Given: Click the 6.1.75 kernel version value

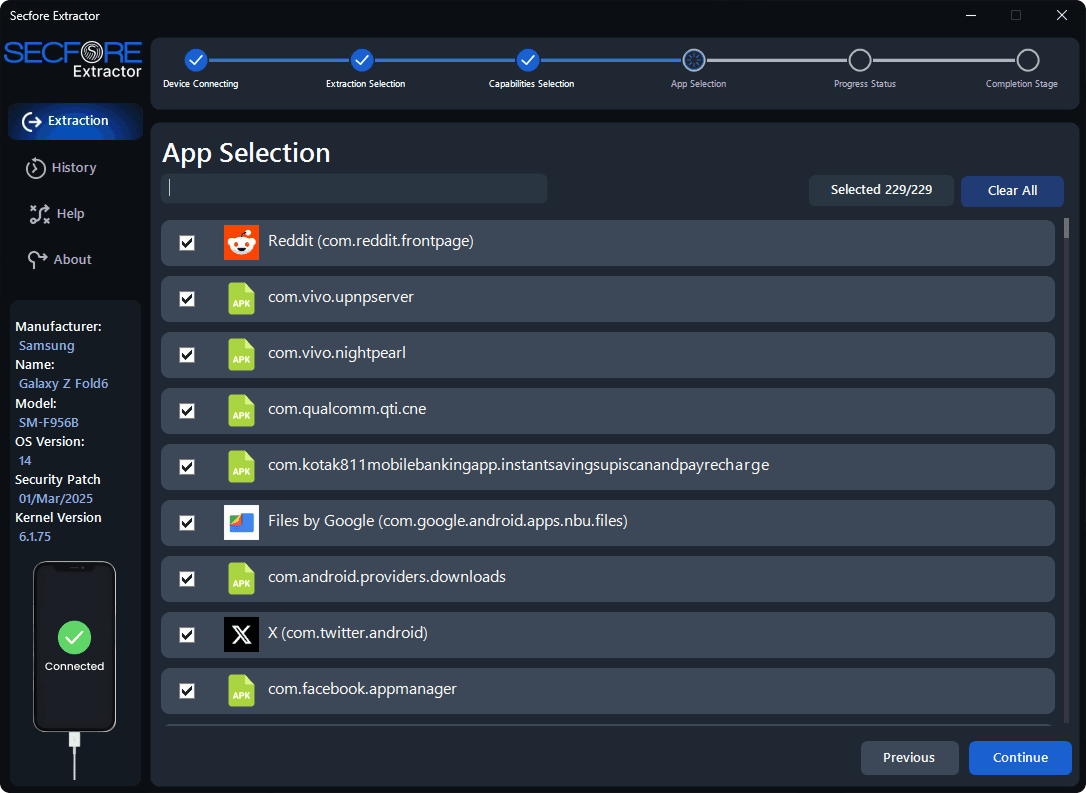Looking at the screenshot, I should 35,537.
